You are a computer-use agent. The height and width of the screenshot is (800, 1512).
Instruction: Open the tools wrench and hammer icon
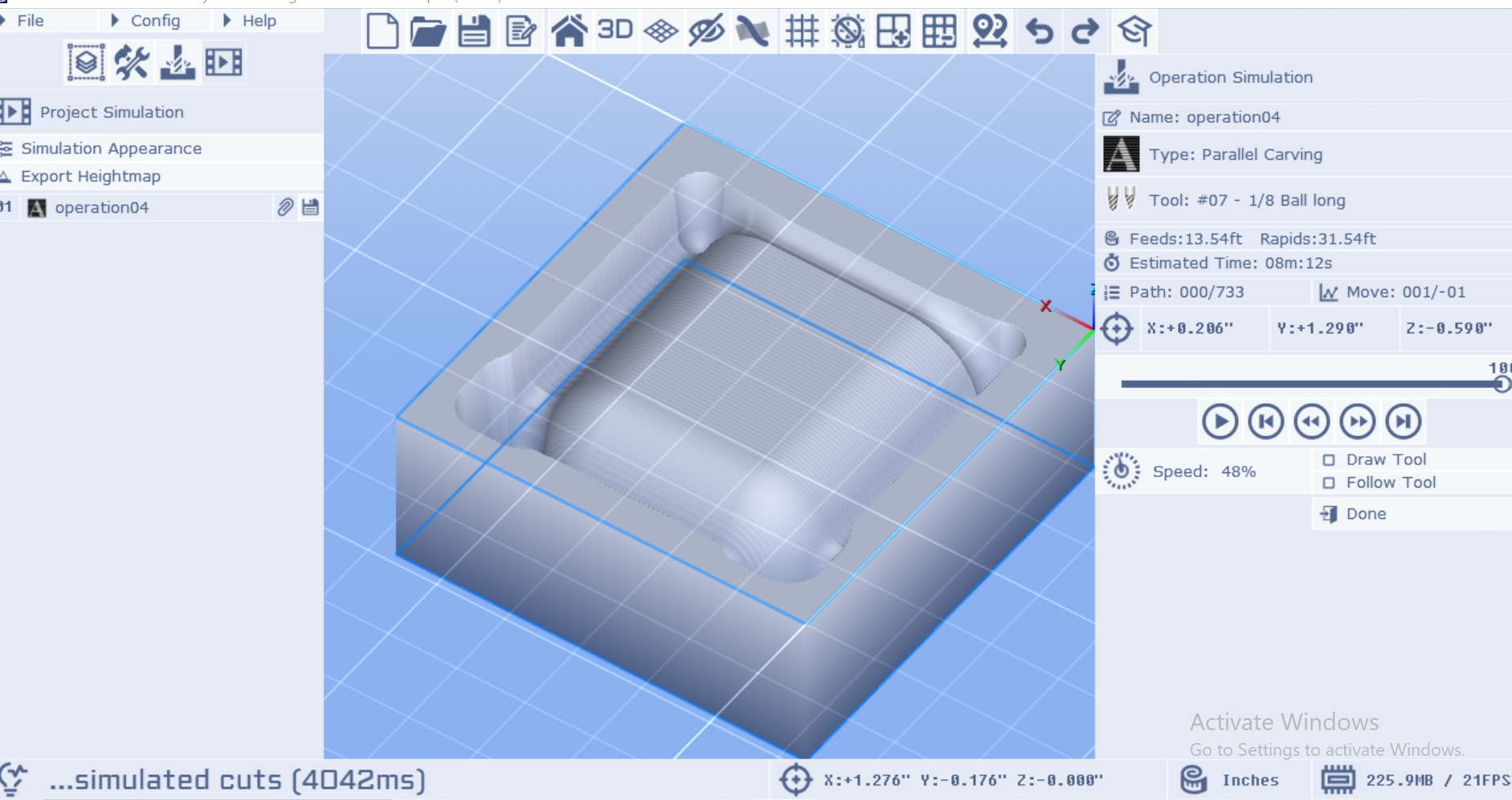point(132,62)
